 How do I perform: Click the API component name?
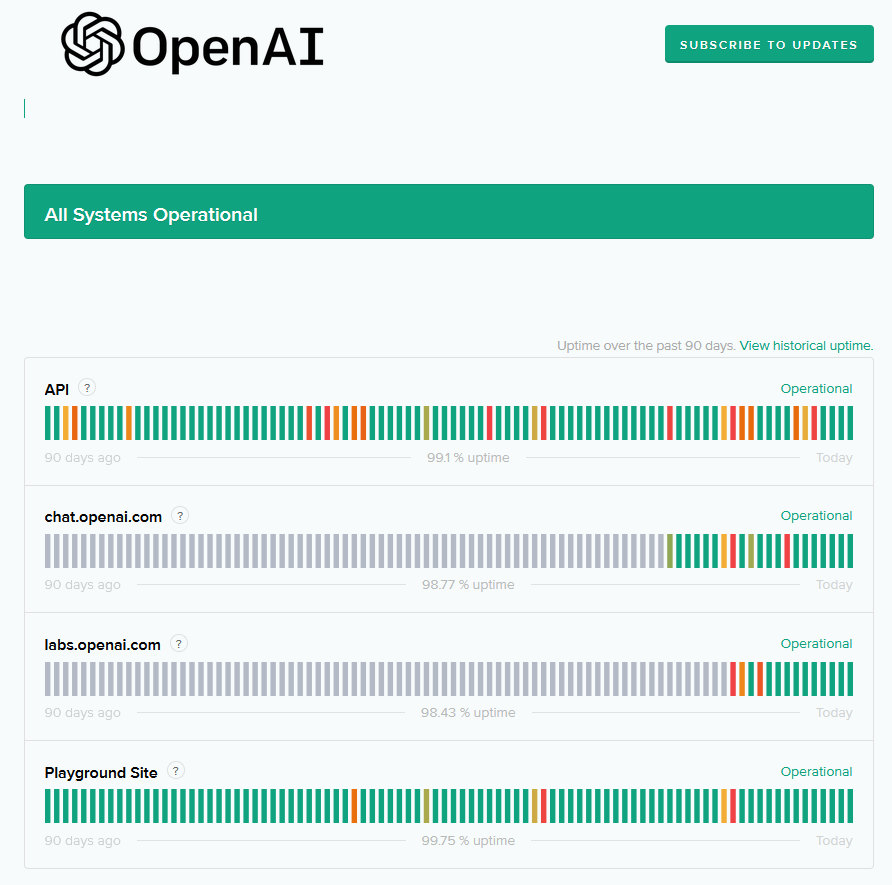pos(57,389)
